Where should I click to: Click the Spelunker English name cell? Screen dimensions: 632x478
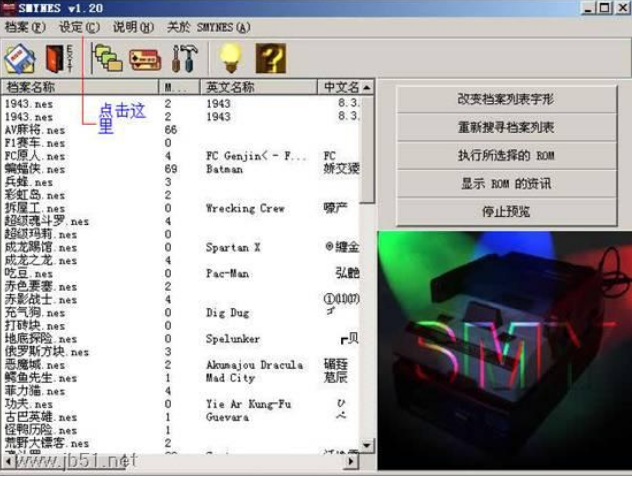[233, 339]
